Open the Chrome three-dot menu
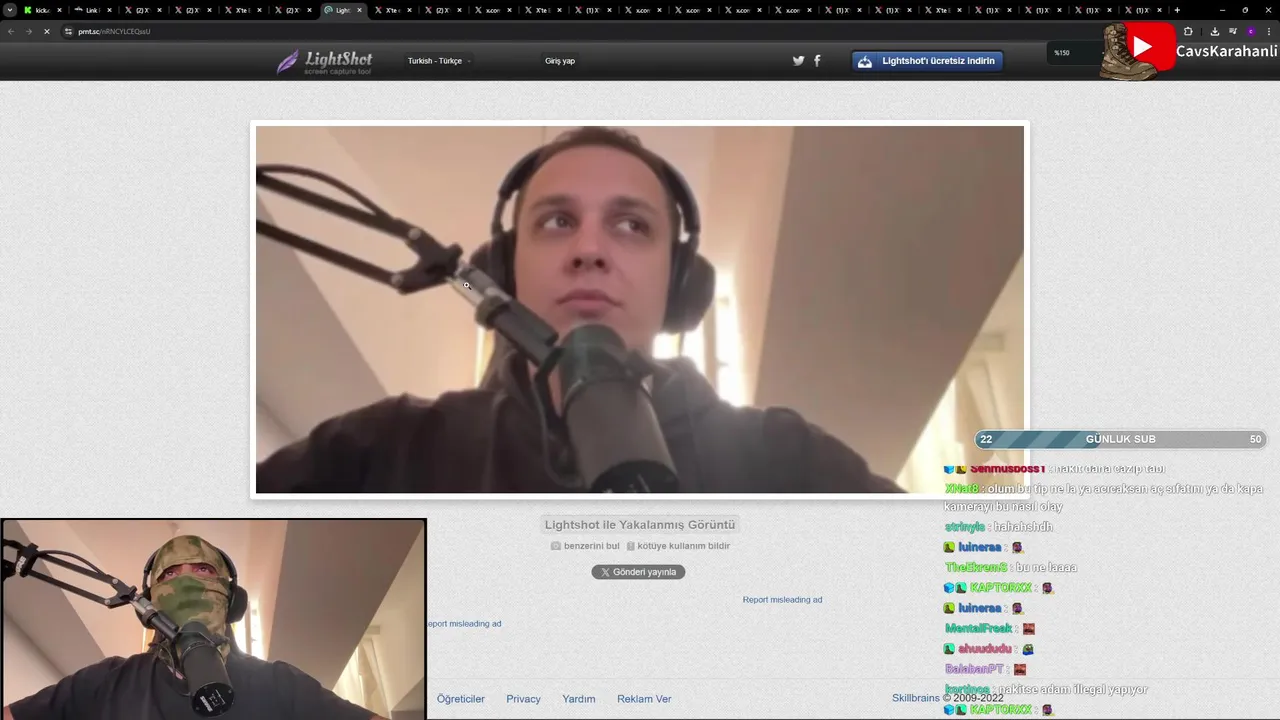Viewport: 1280px width, 720px height. pos(1268,31)
